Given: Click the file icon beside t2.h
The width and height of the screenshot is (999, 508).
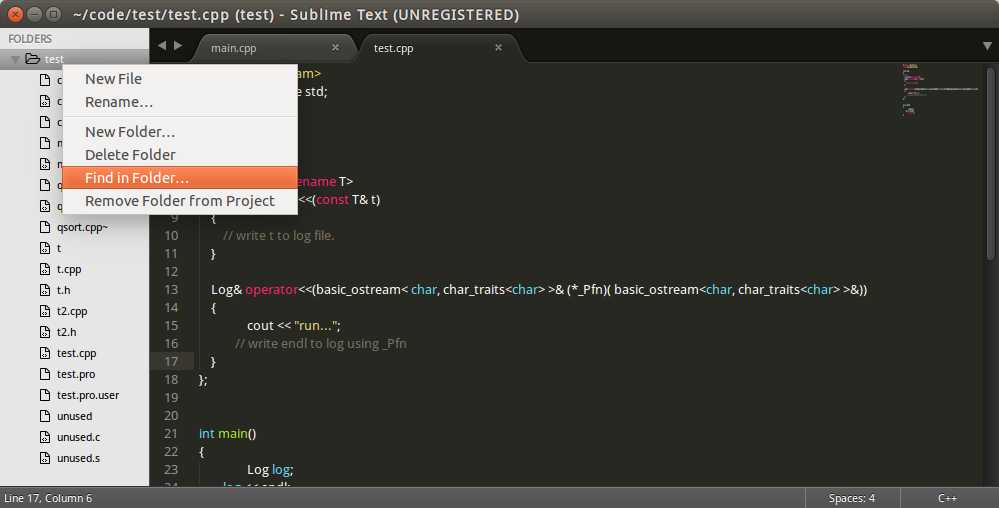Looking at the screenshot, I should click(x=45, y=332).
